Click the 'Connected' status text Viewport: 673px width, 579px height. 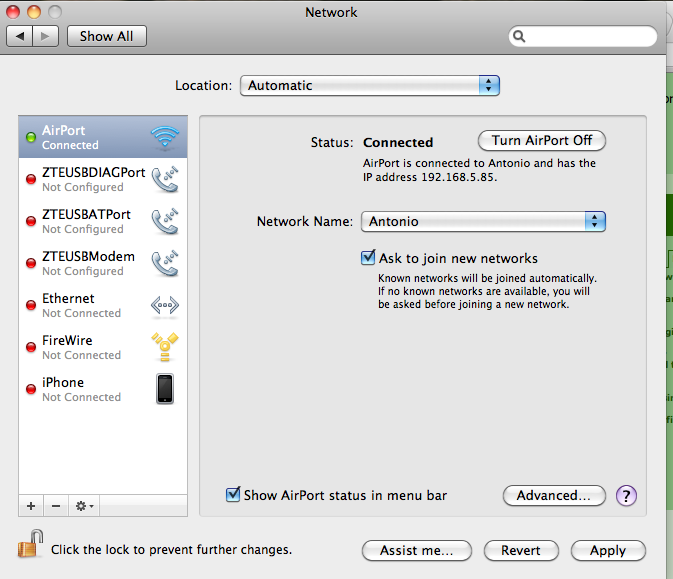click(x=398, y=142)
